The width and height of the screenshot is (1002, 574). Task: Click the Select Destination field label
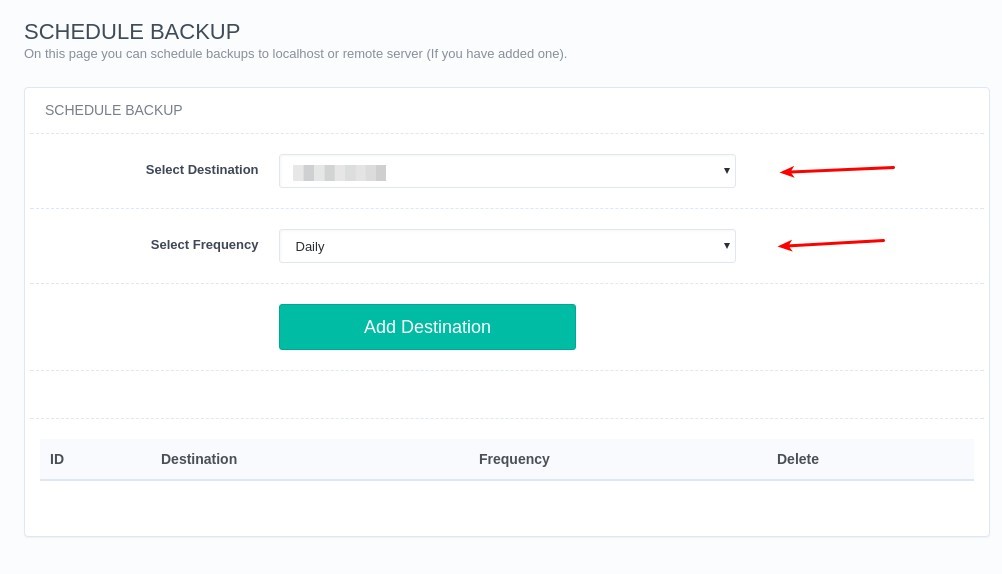(202, 169)
